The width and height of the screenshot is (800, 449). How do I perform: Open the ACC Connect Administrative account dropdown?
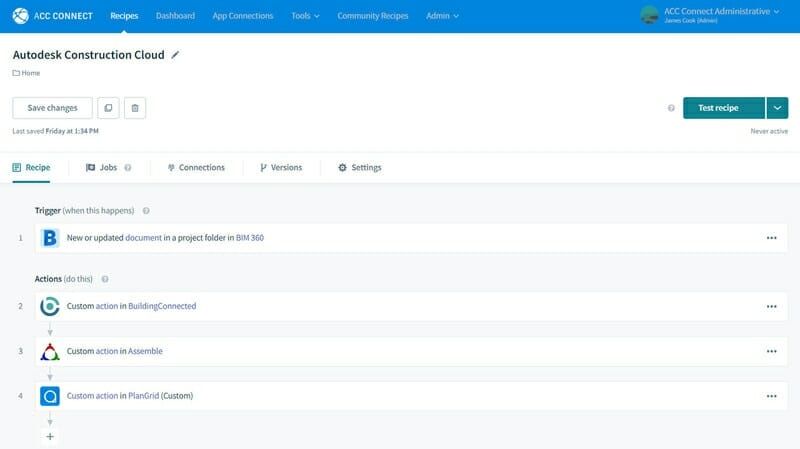pos(721,15)
